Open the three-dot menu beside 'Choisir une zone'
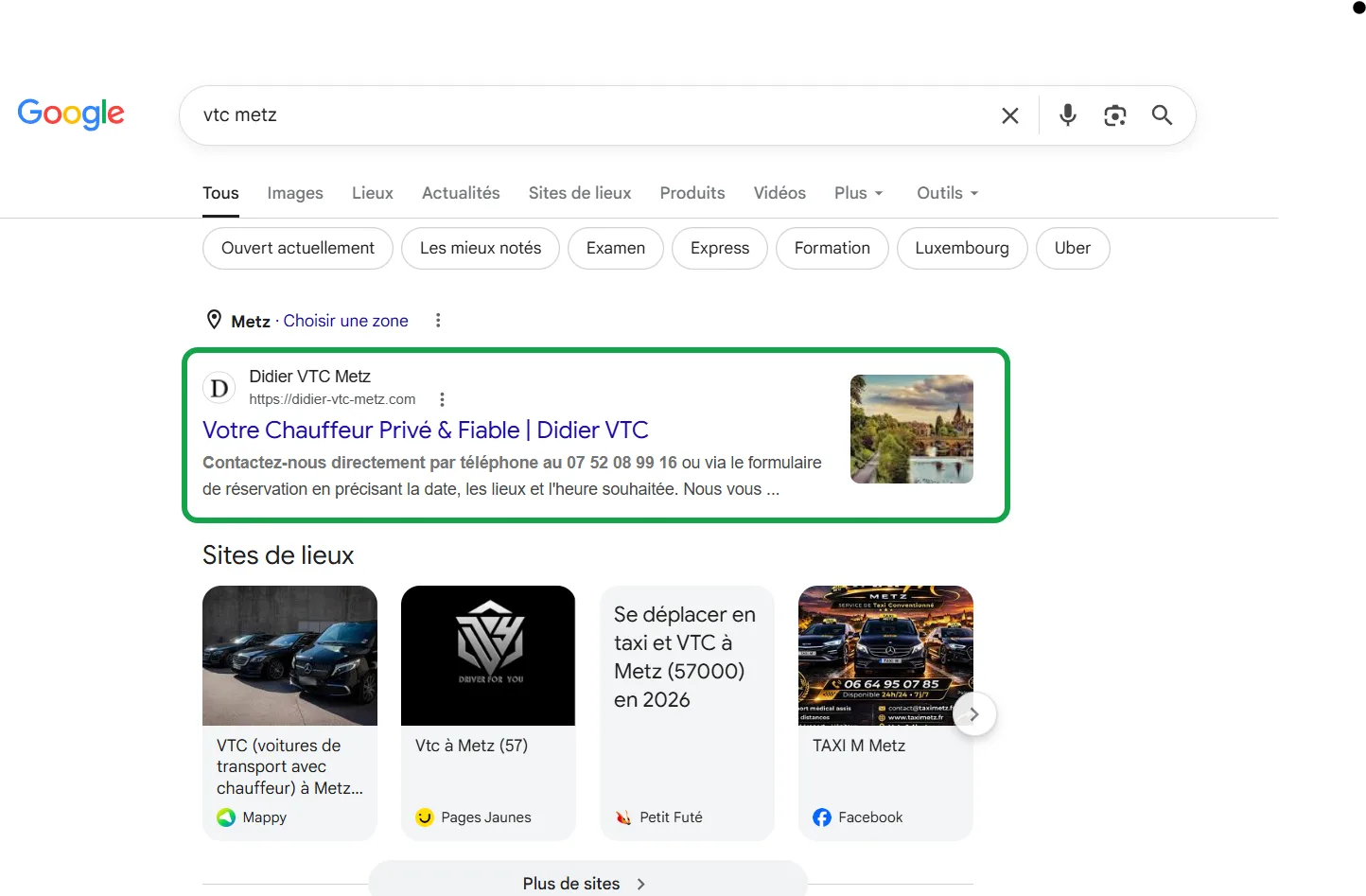 [438, 321]
